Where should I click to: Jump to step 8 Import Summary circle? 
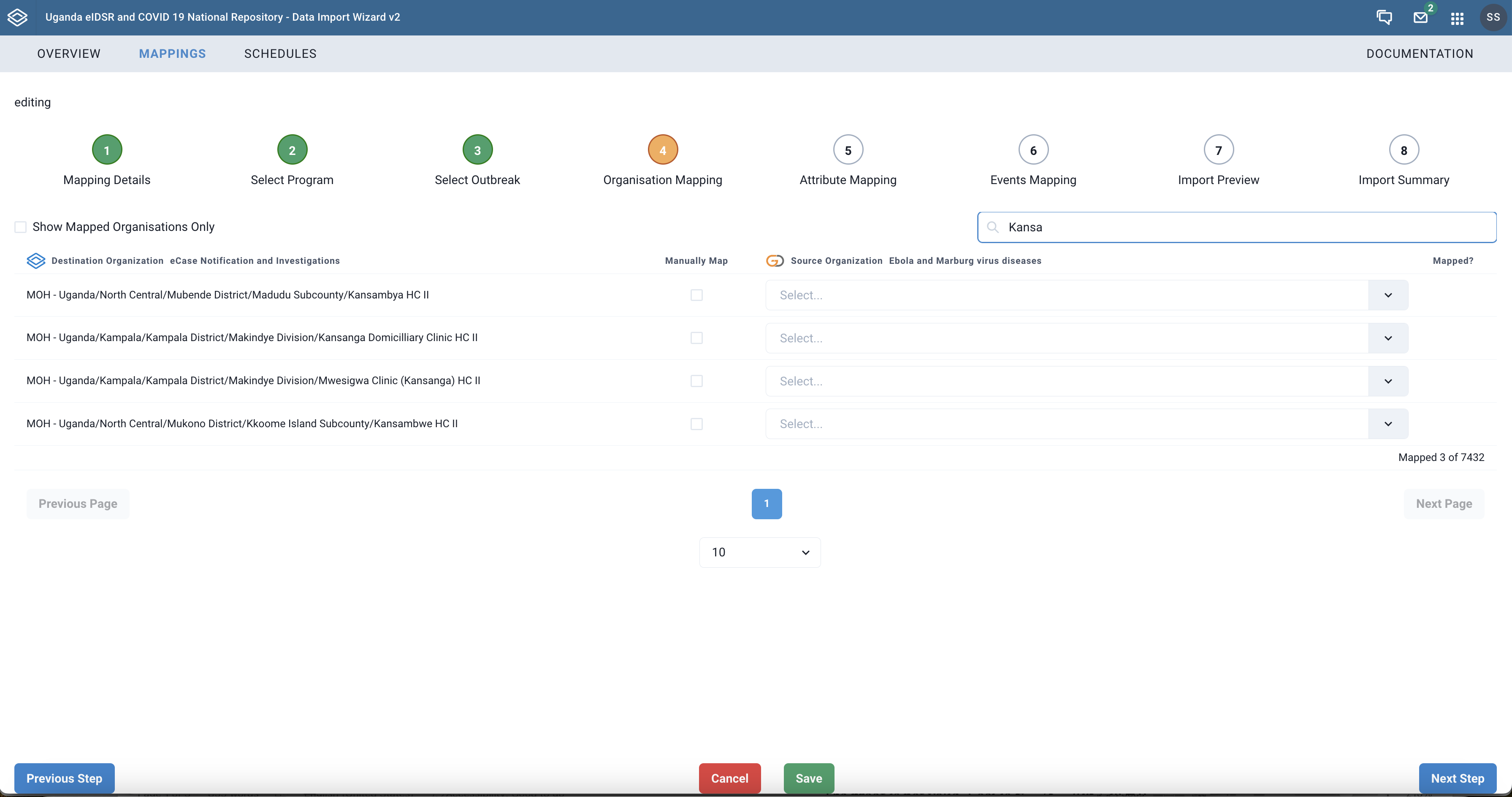(x=1404, y=150)
